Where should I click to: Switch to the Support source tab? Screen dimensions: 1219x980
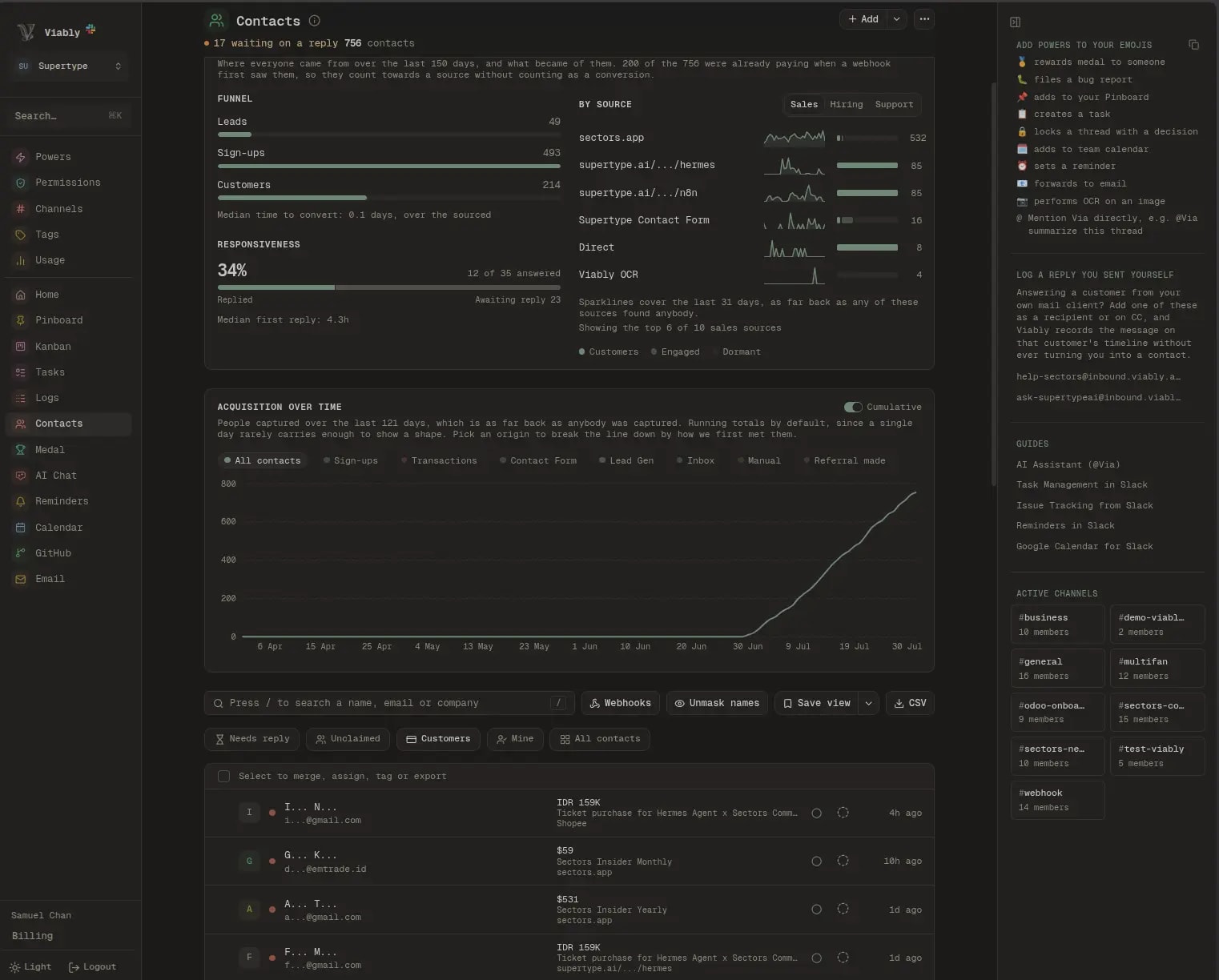click(x=895, y=105)
